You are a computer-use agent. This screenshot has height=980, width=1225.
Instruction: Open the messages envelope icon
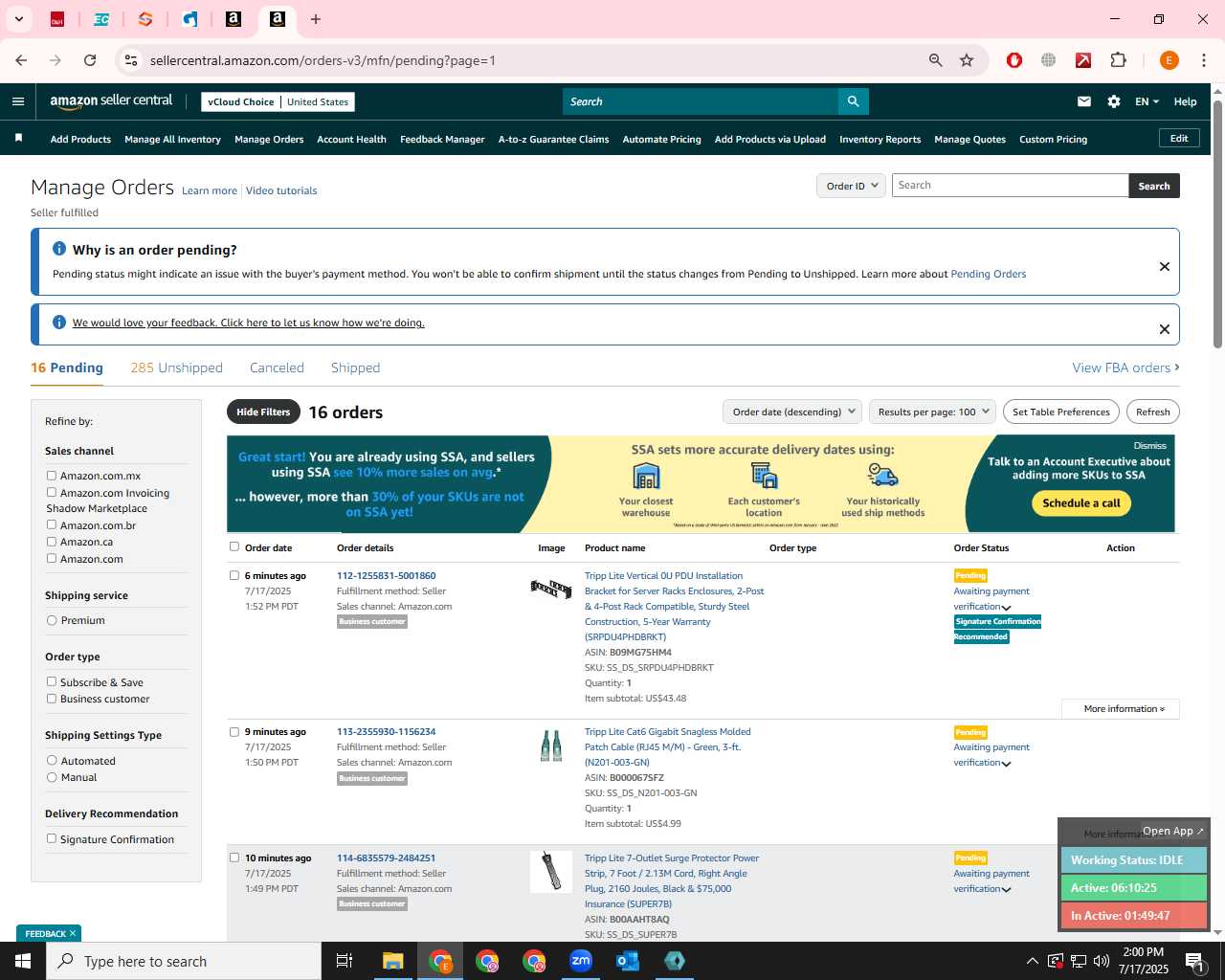point(1084,101)
